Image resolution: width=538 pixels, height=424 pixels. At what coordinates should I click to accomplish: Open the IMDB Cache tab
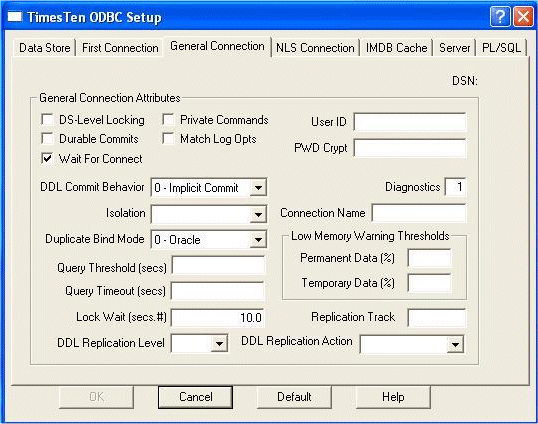(396, 48)
